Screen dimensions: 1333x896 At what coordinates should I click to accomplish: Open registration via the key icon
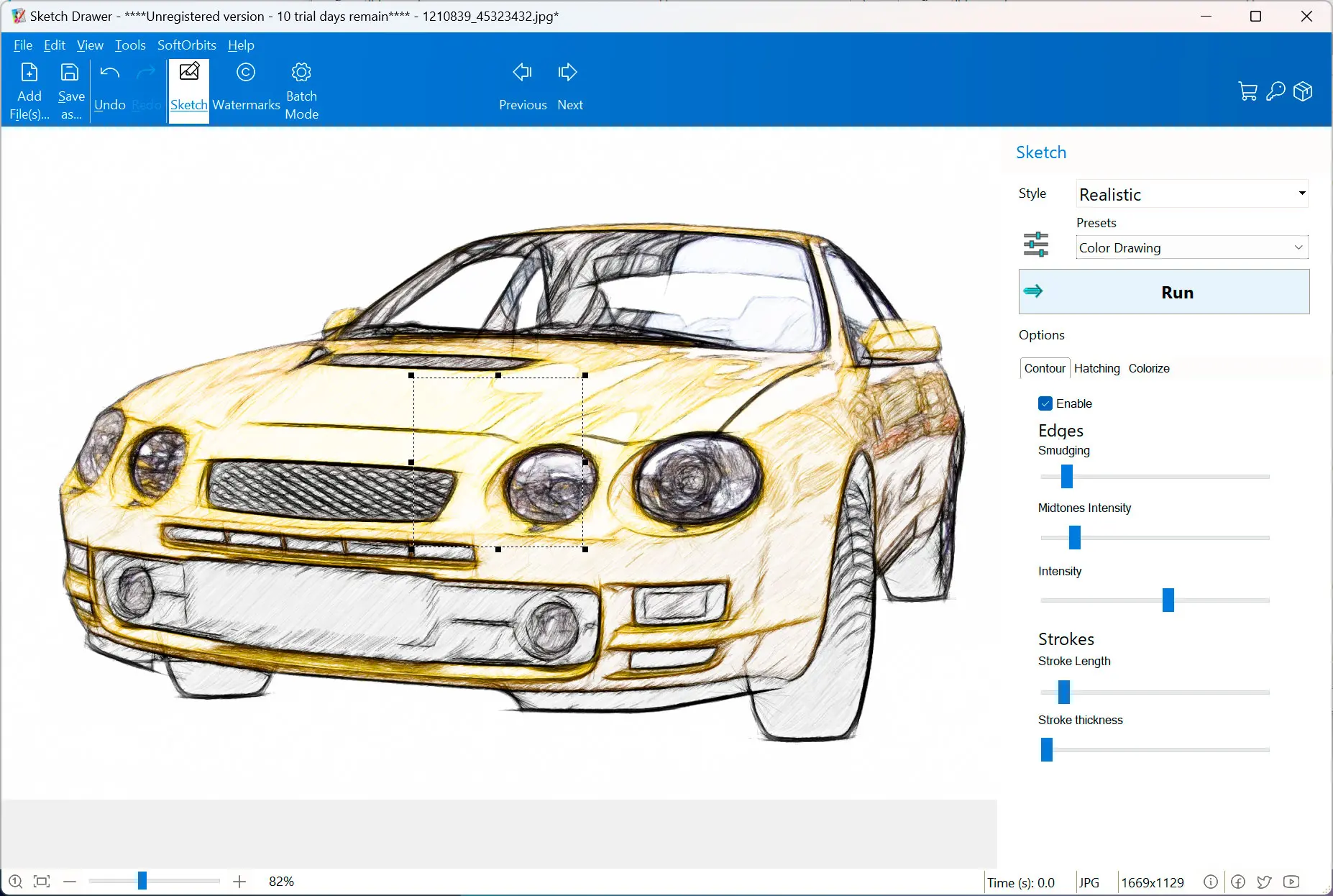[x=1275, y=92]
